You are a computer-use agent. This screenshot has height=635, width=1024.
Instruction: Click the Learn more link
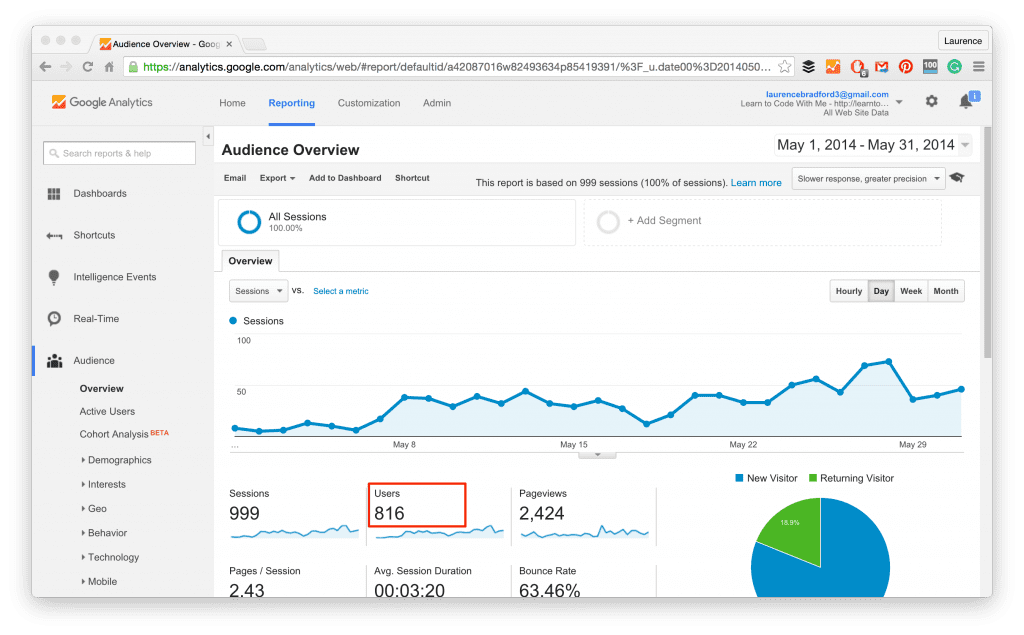click(757, 182)
